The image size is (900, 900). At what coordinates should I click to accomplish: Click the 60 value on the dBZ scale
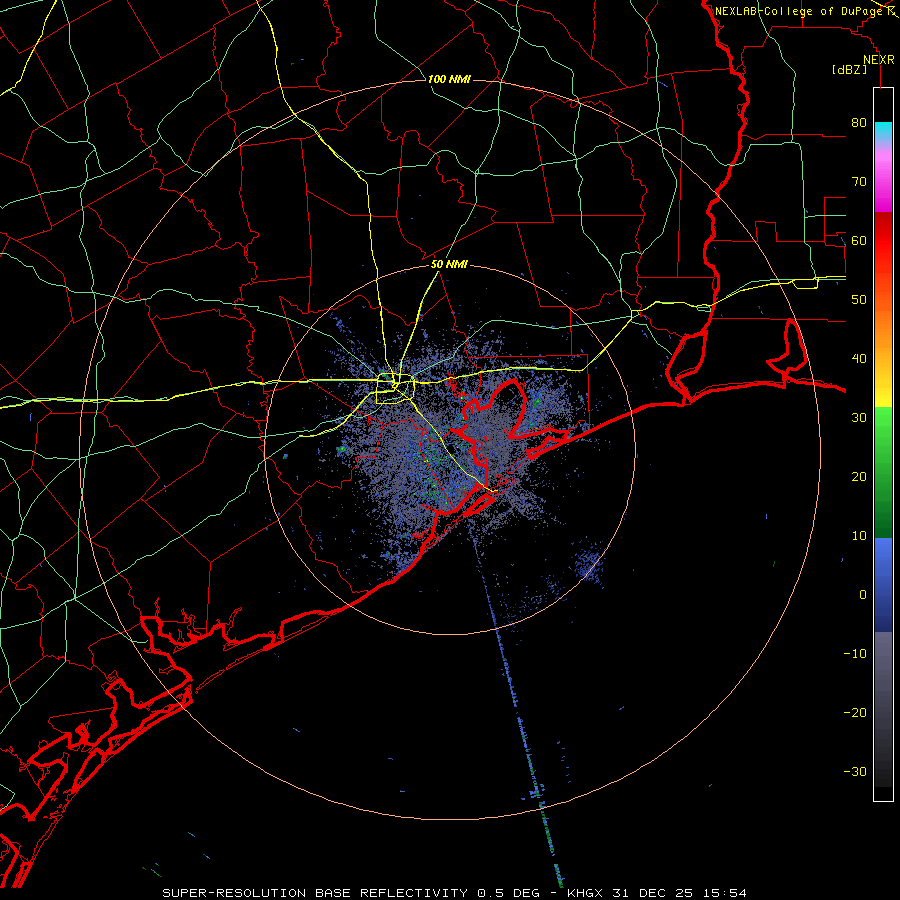click(859, 240)
